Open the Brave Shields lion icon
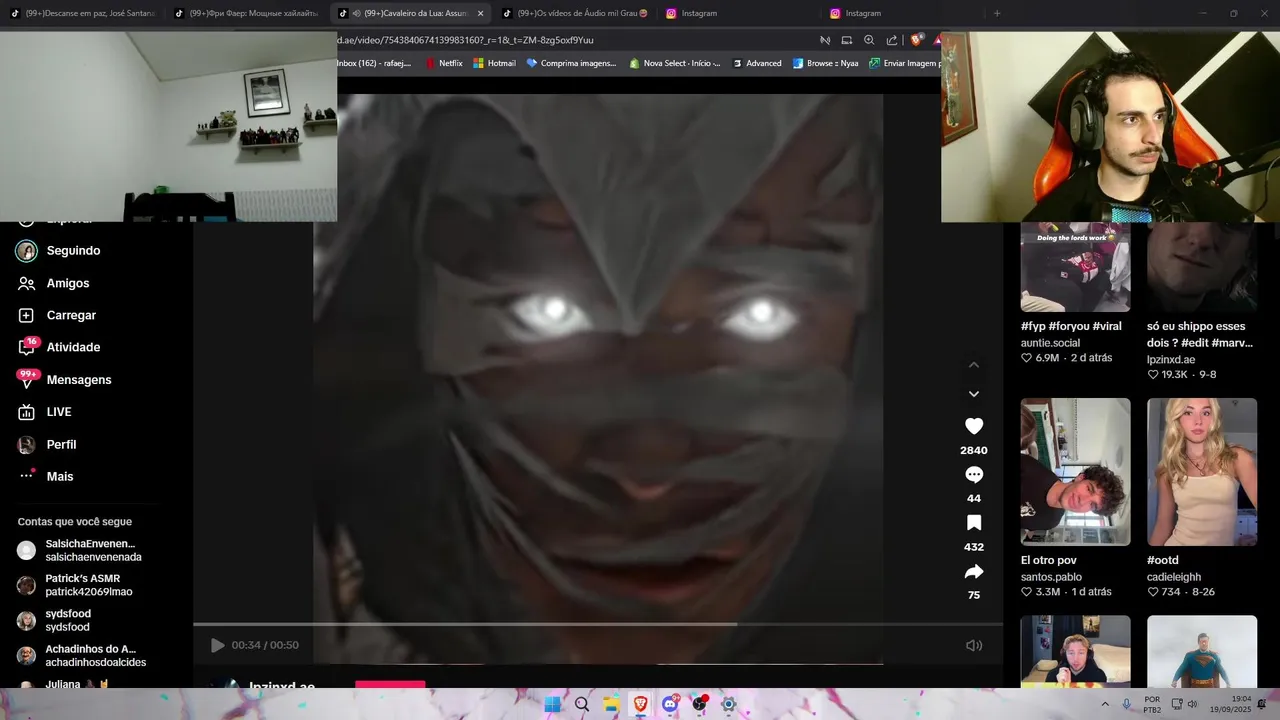The height and width of the screenshot is (720, 1280). click(916, 40)
